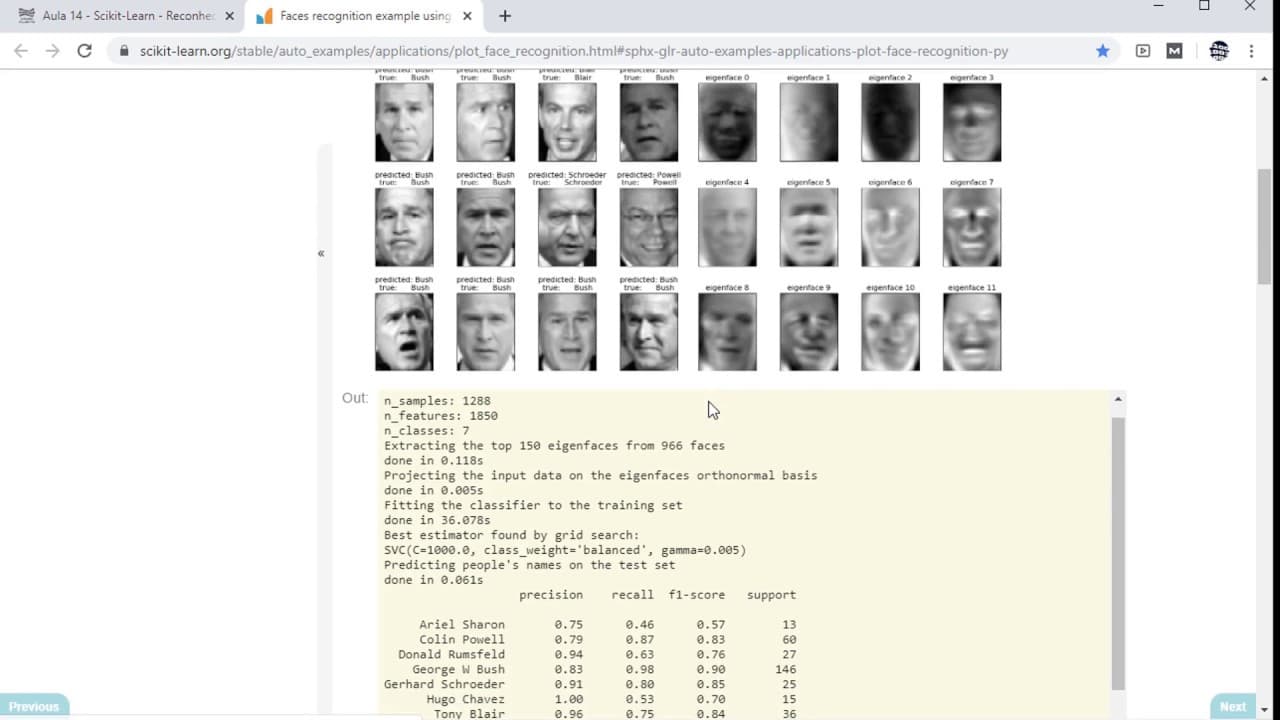Reload the scikit-learn page

tap(85, 51)
